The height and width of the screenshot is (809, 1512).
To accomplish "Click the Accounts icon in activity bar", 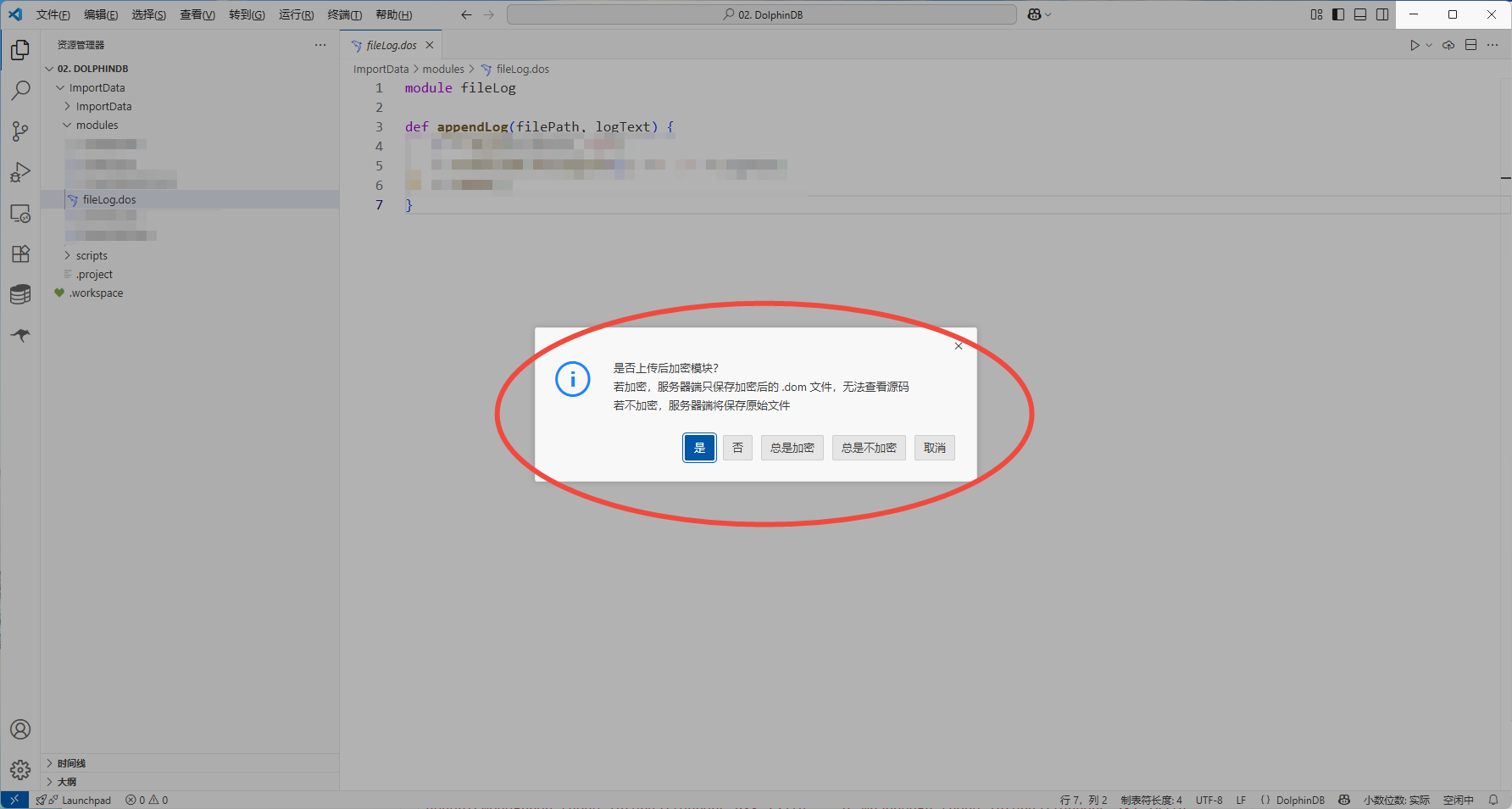I will pos(20,729).
